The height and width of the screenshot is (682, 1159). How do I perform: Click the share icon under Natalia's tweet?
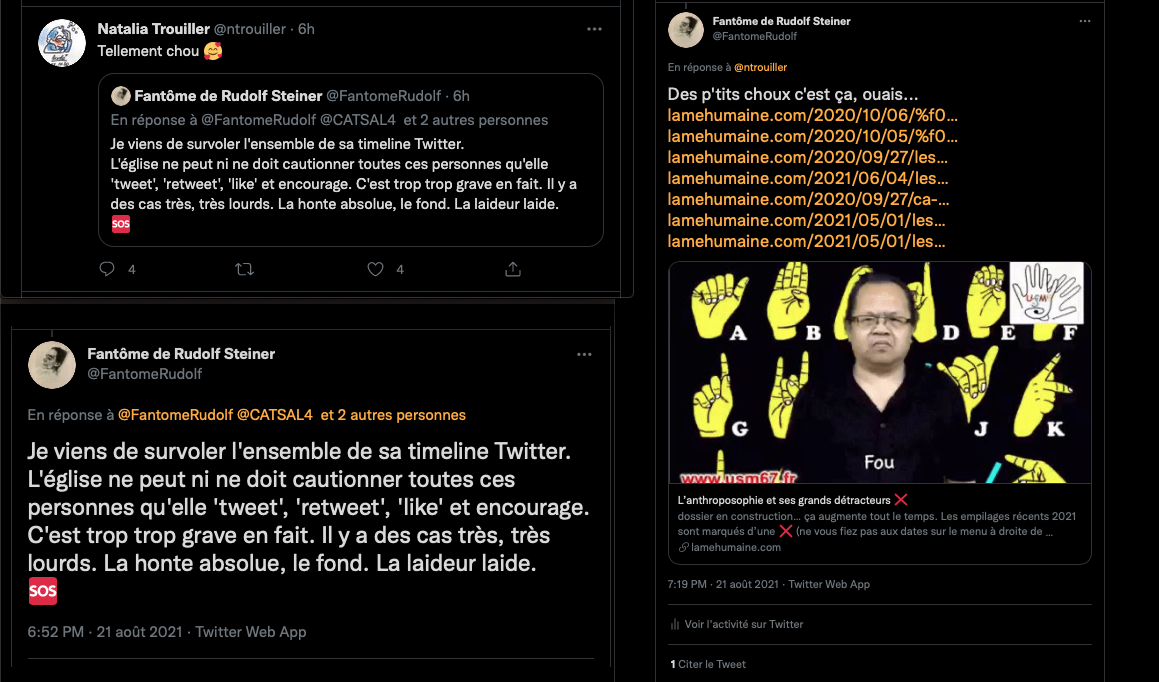[513, 269]
